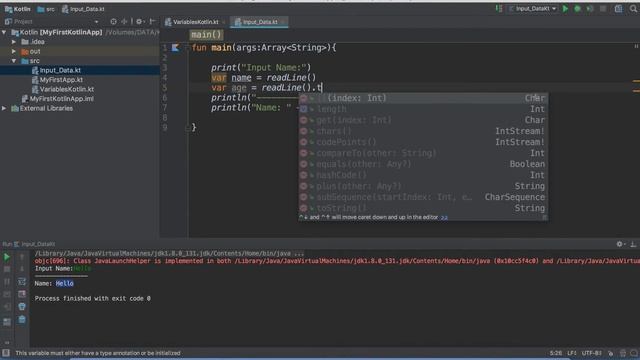Choose plus(other: Any?) completion suggestion
The width and height of the screenshot is (640, 360).
pyautogui.click(x=423, y=186)
